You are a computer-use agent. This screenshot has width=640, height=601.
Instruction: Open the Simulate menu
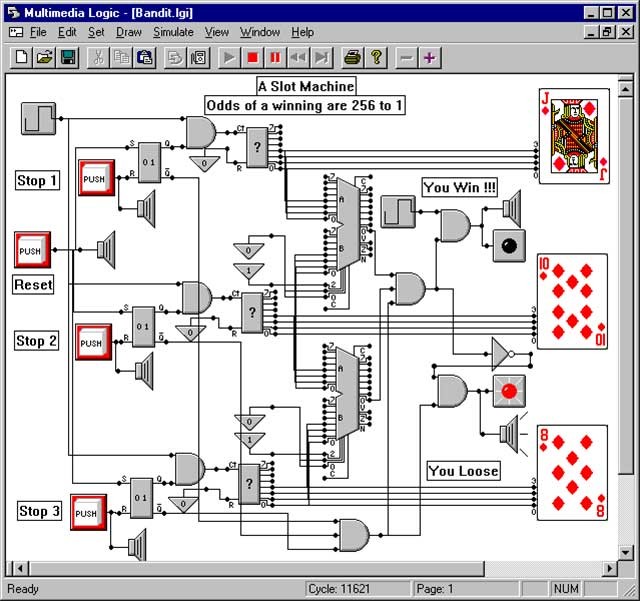173,32
